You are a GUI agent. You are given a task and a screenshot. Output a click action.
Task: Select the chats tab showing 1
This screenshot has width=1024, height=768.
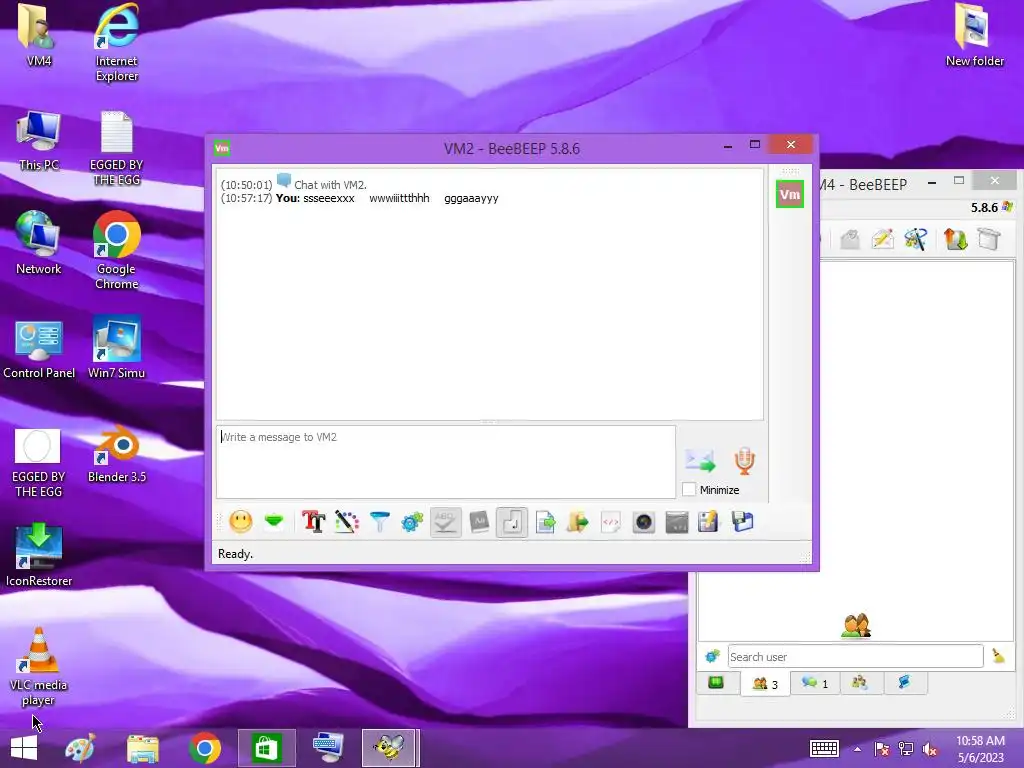pos(815,683)
